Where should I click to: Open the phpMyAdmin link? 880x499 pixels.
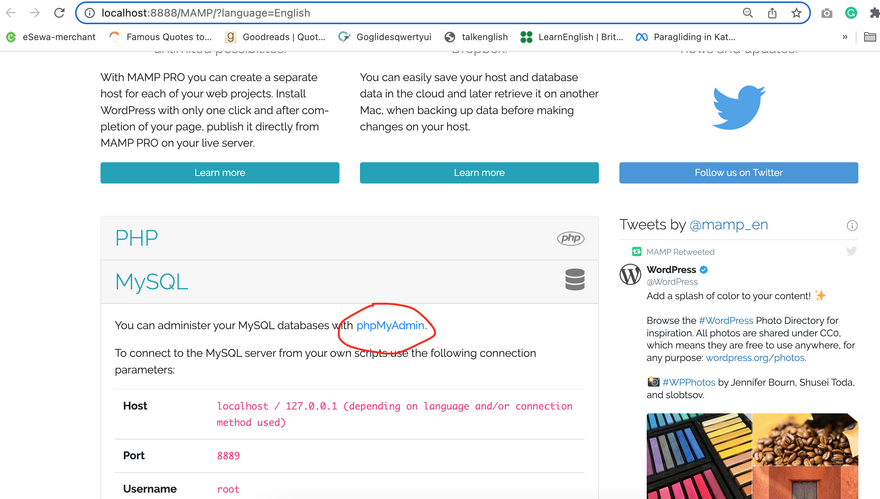[391, 325]
